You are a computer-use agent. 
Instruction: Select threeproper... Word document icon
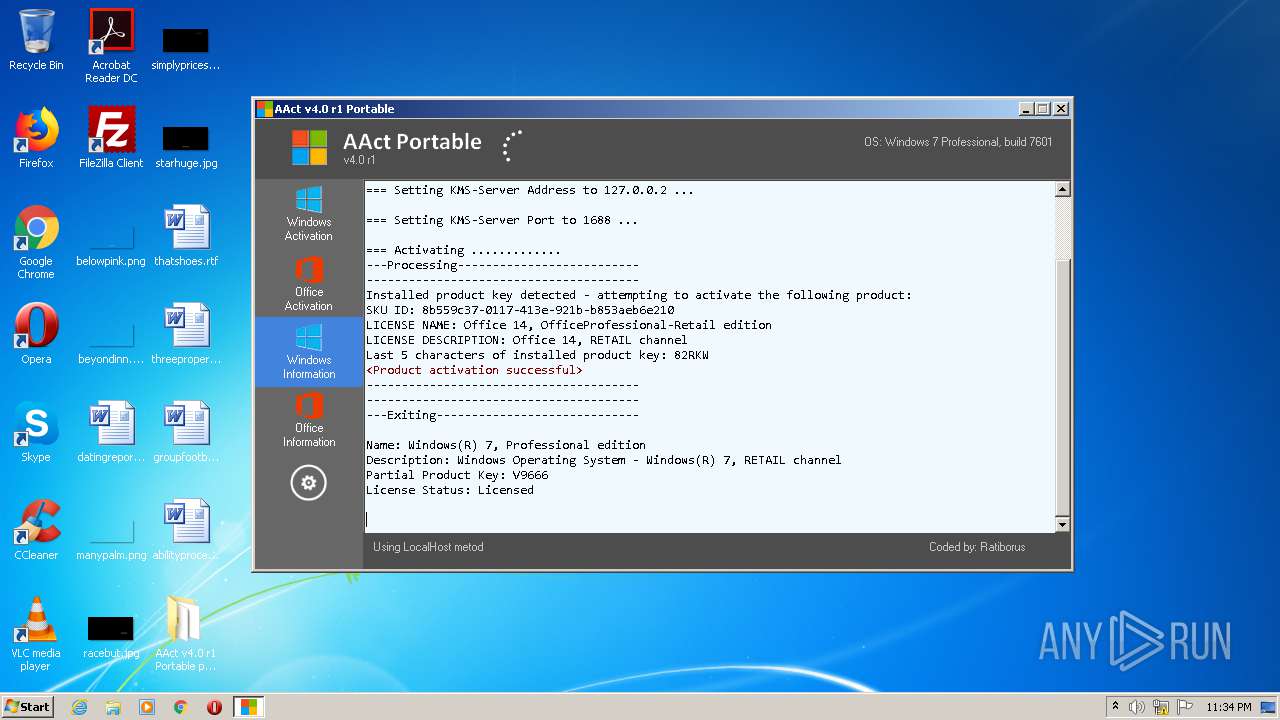point(186,334)
